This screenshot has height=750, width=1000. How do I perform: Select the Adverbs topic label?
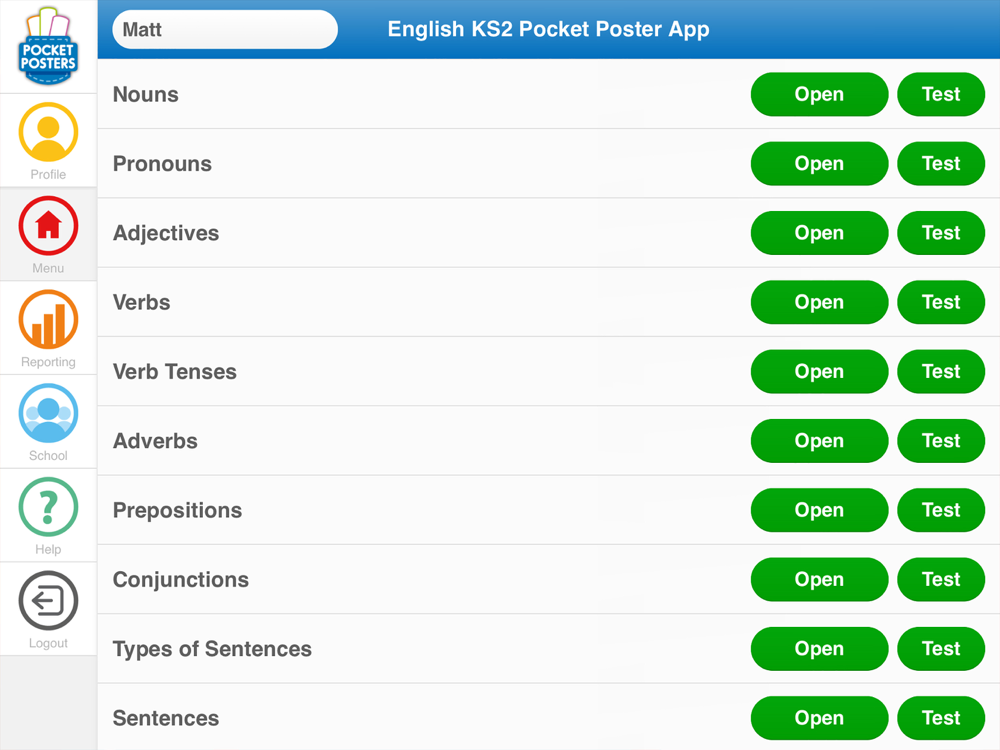coord(155,441)
